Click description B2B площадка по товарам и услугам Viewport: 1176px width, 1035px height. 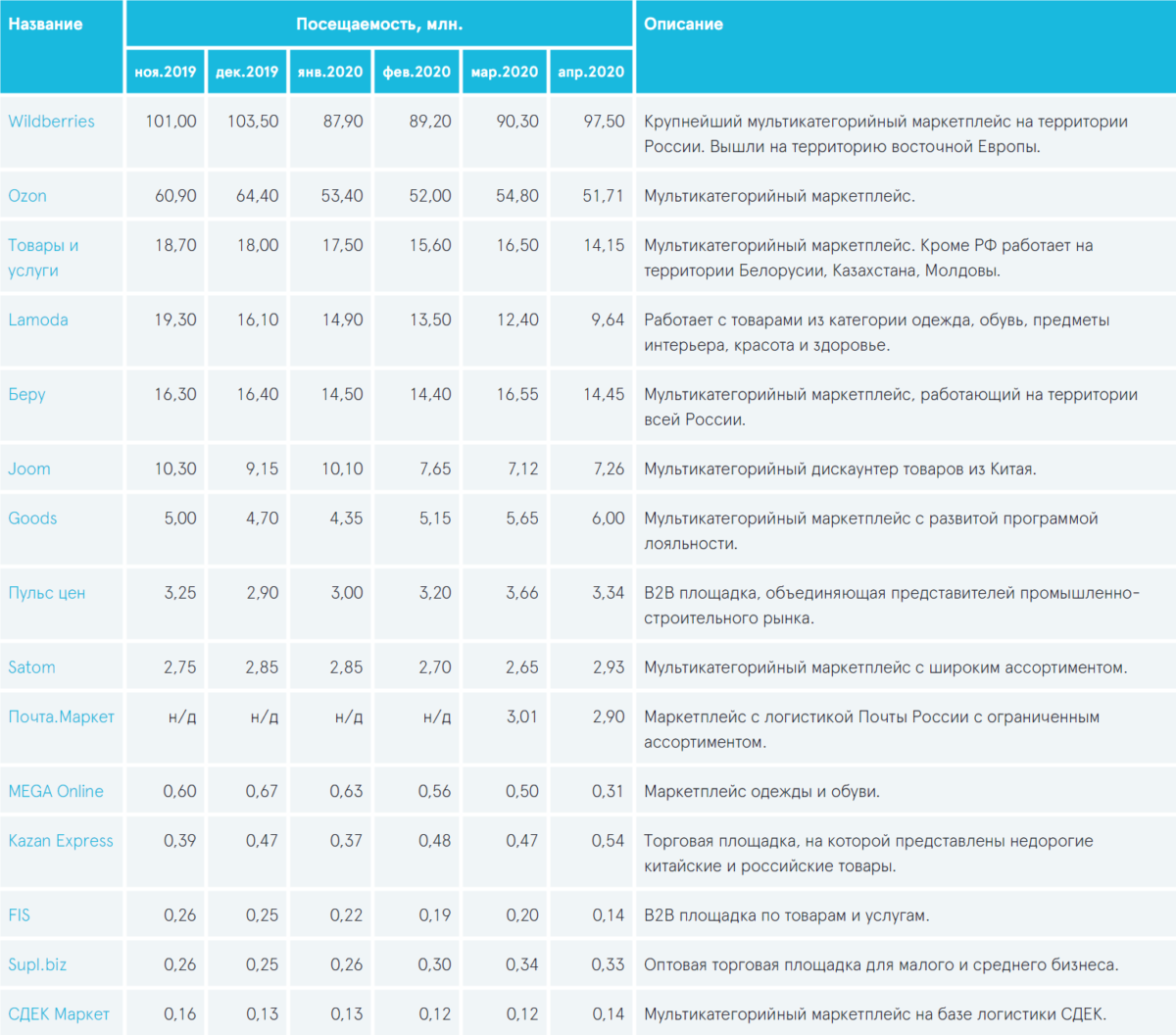click(x=787, y=915)
